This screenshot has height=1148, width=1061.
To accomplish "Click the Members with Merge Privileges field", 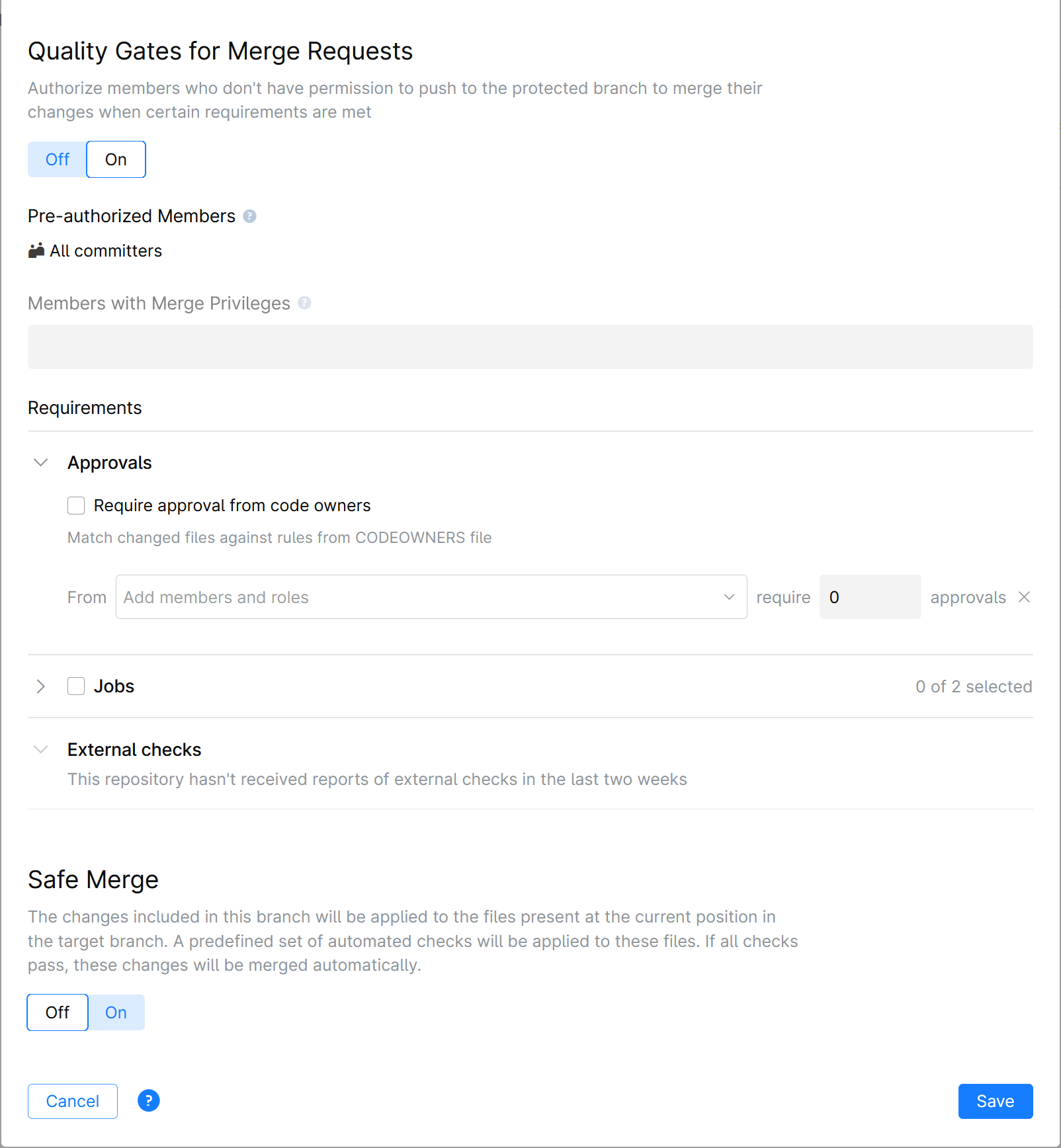I will 530,347.
